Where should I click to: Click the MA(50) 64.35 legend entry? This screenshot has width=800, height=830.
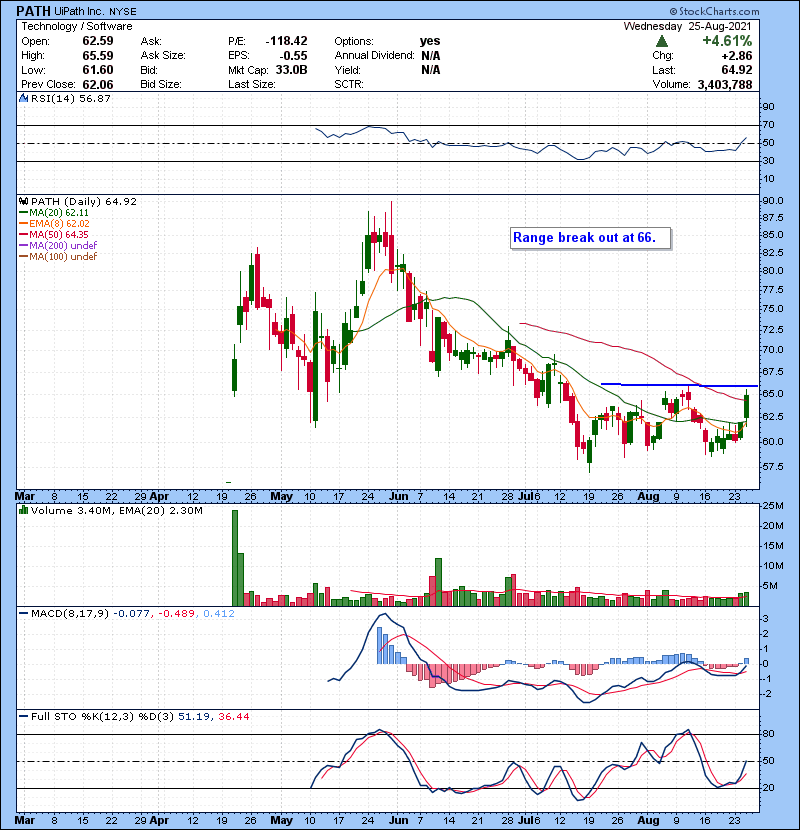click(54, 234)
